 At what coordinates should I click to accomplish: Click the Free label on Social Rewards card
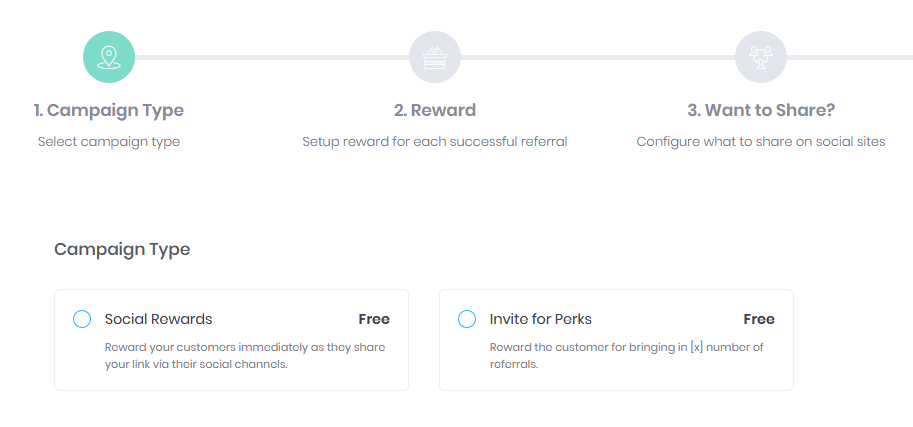point(374,319)
